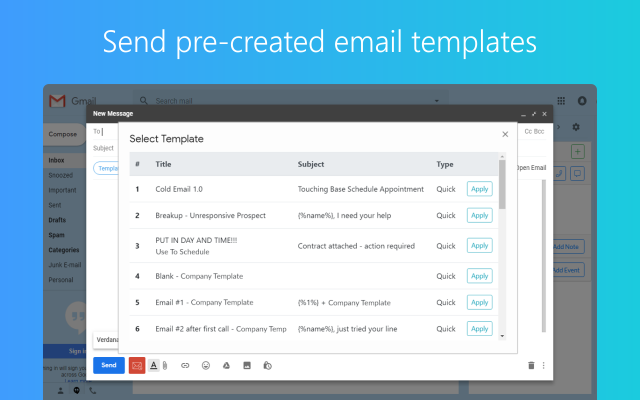
Task: Open the Sent folder
Action: (x=55, y=205)
